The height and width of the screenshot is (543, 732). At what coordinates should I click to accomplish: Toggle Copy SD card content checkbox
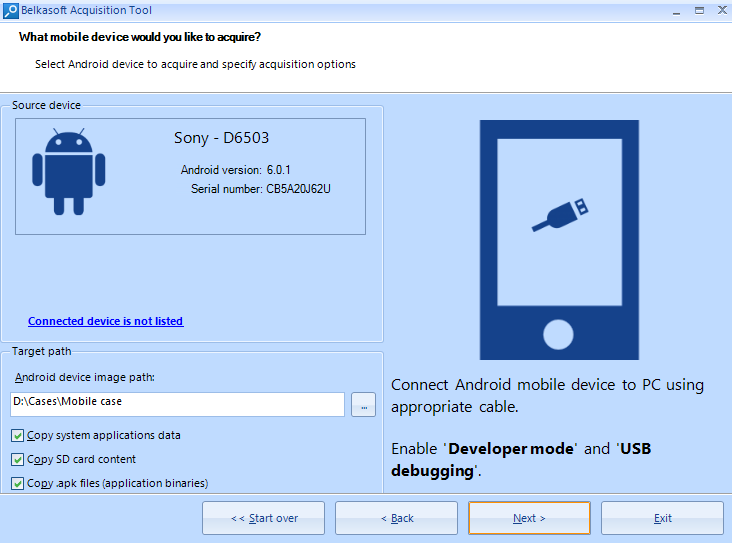coord(18,459)
